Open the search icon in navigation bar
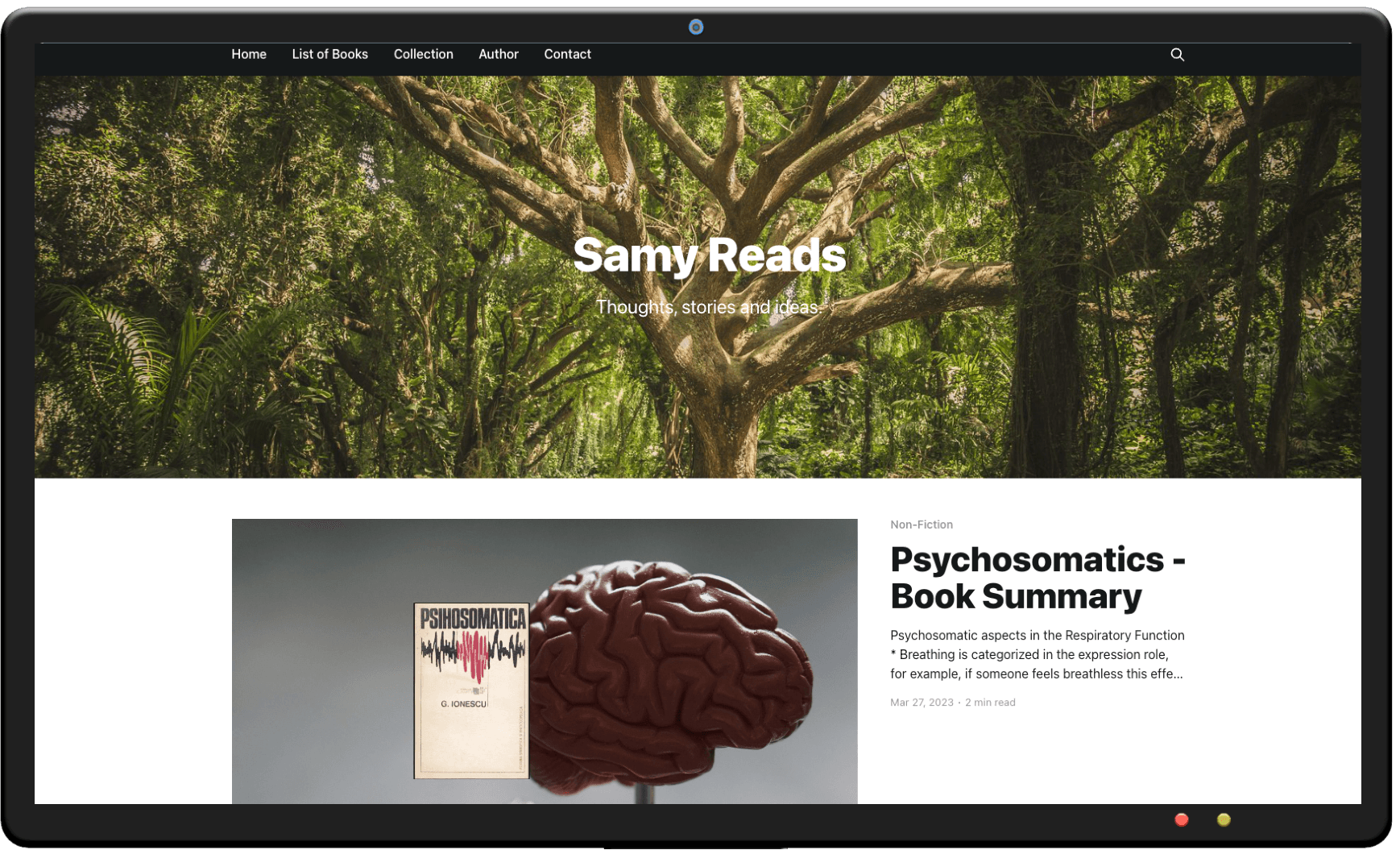The image size is (1400, 850). point(1177,55)
